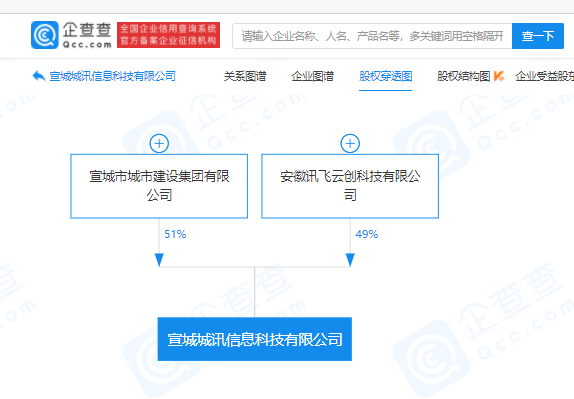The image size is (574, 399).
Task: Click the 查一下 search button
Action: (x=538, y=36)
